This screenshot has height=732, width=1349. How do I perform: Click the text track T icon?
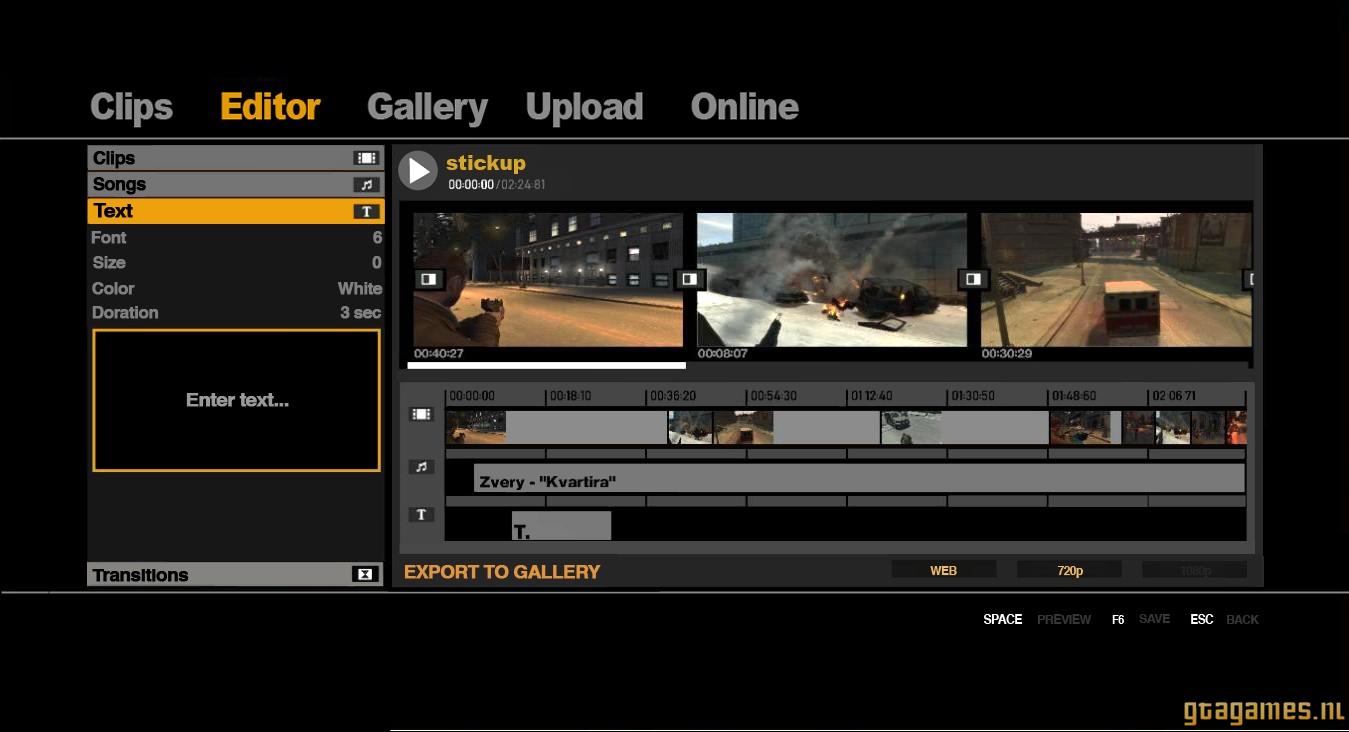(421, 514)
